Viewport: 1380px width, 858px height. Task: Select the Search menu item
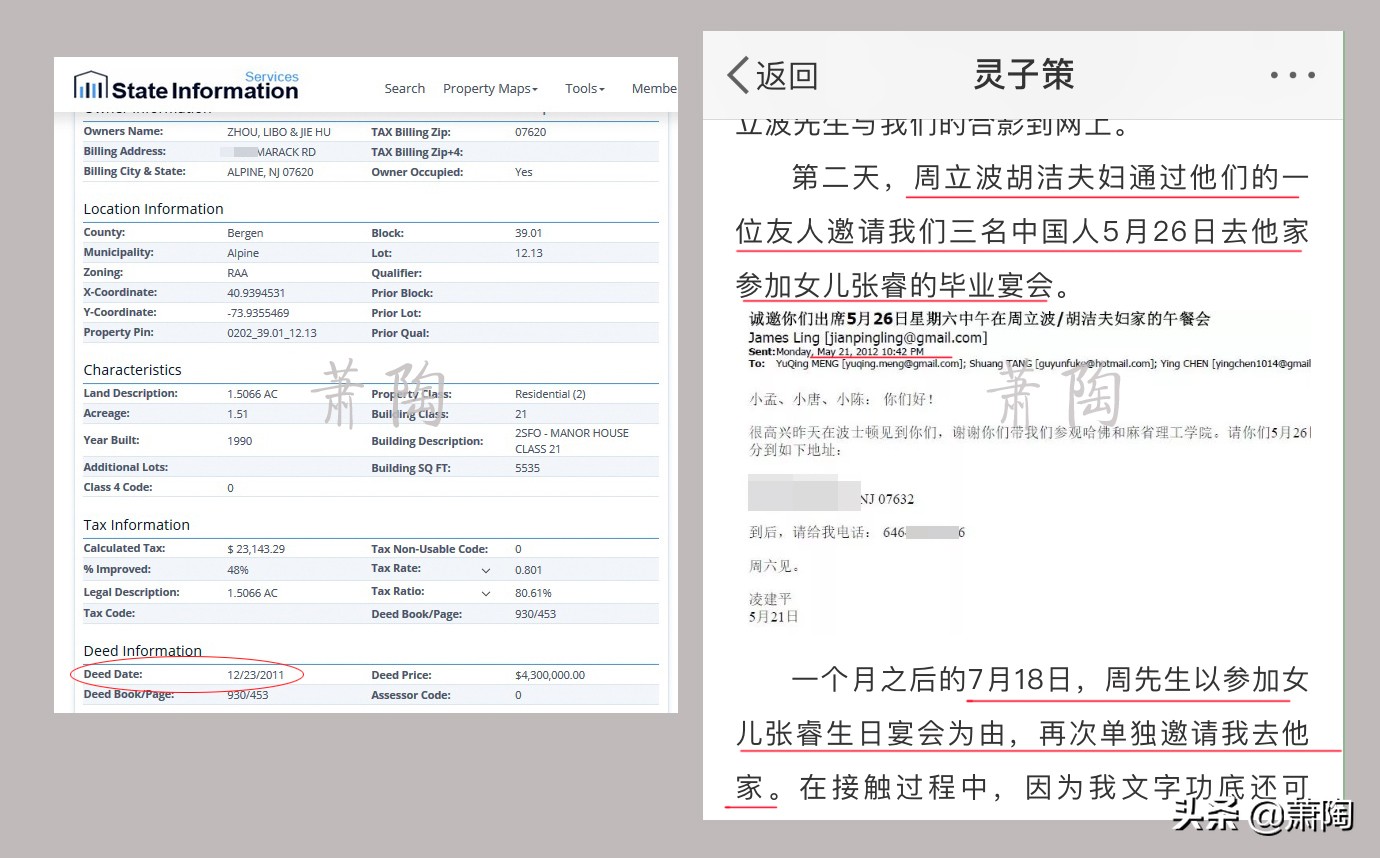click(404, 88)
